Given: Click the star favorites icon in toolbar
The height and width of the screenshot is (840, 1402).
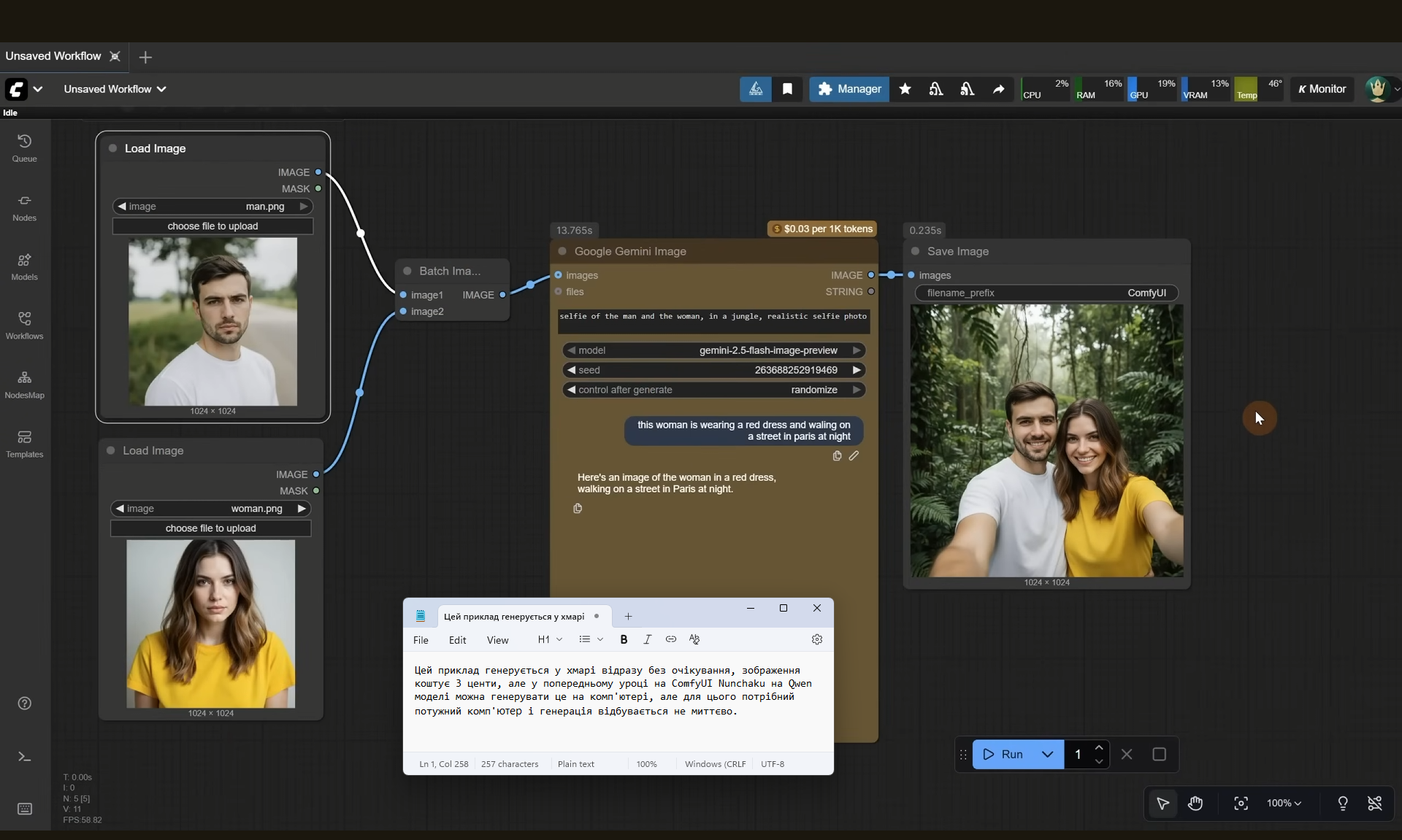Looking at the screenshot, I should (x=905, y=89).
